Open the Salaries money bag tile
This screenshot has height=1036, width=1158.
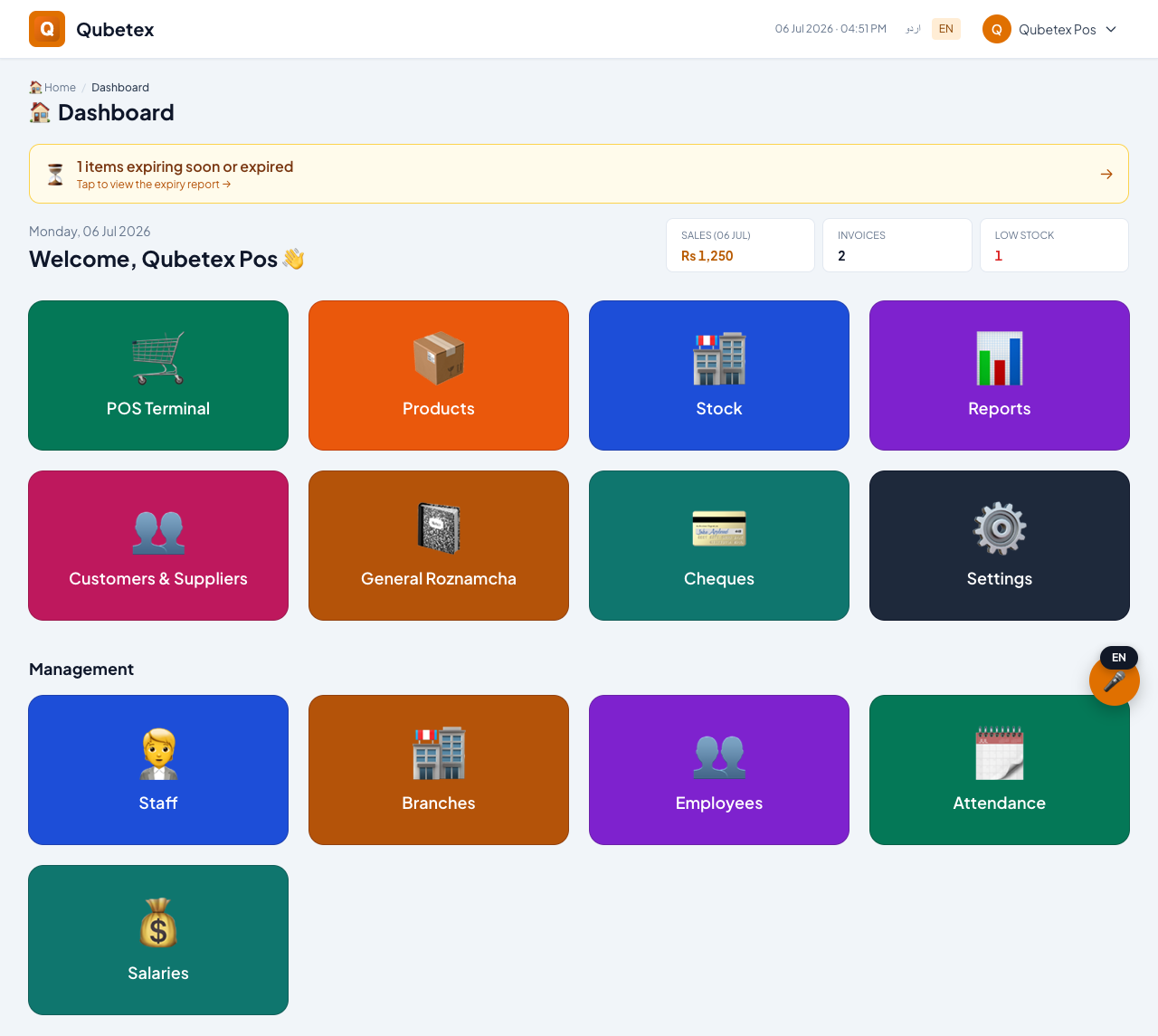(158, 940)
